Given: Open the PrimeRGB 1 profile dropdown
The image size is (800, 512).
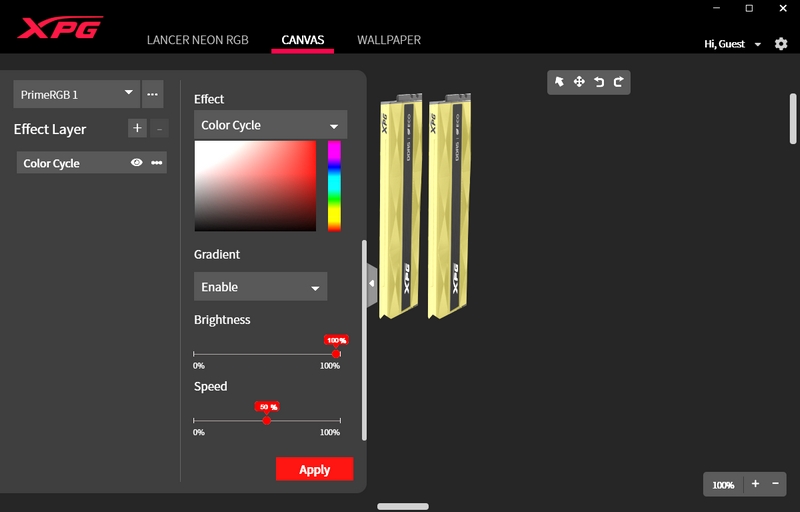Looking at the screenshot, I should click(76, 94).
